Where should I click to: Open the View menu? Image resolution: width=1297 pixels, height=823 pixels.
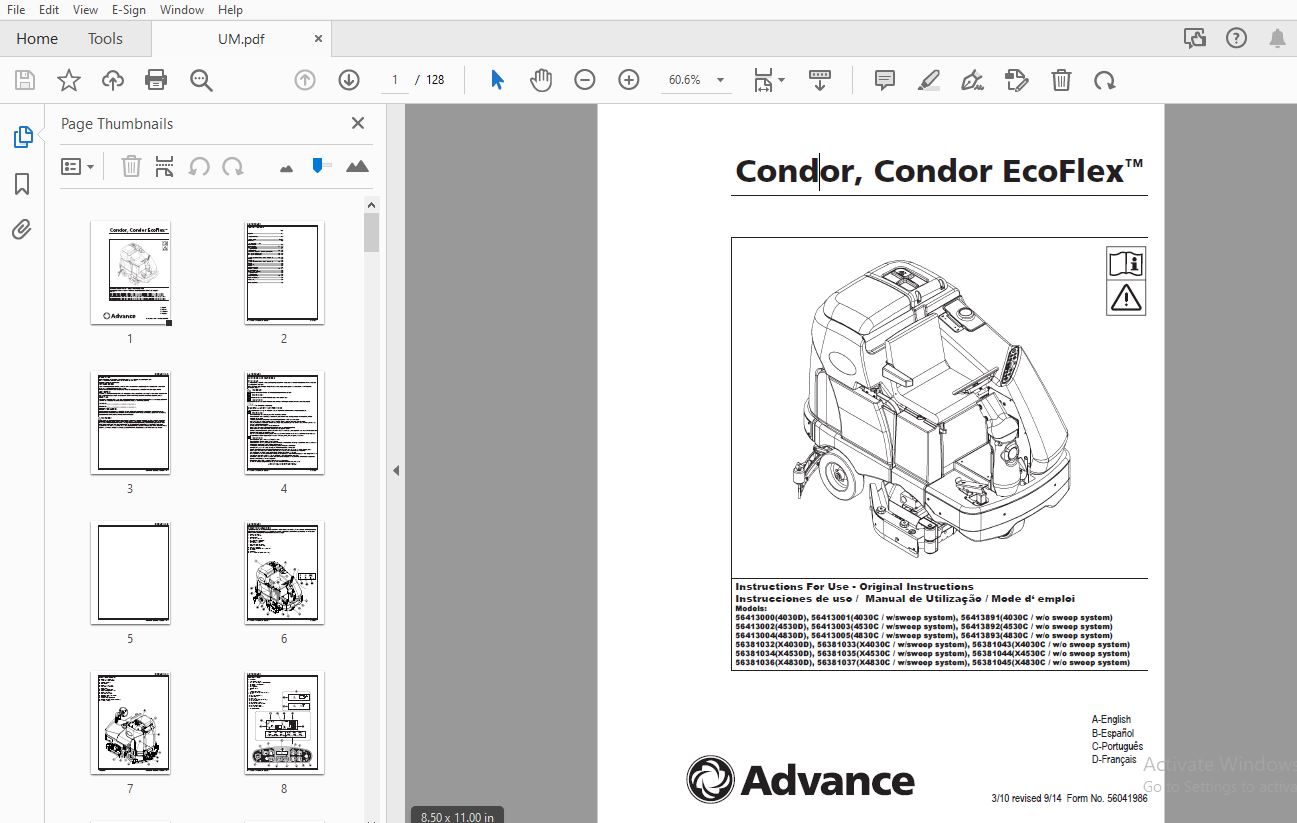click(86, 9)
